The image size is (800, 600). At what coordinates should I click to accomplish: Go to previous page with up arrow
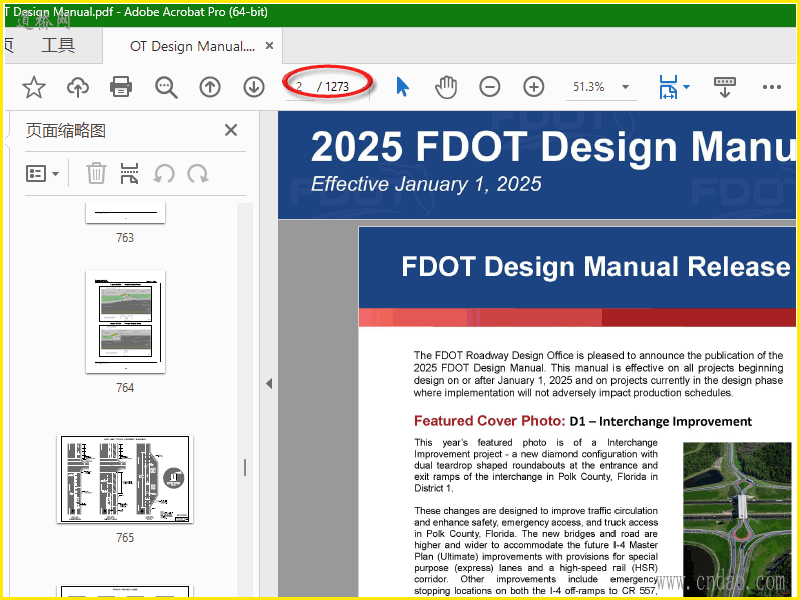(210, 87)
